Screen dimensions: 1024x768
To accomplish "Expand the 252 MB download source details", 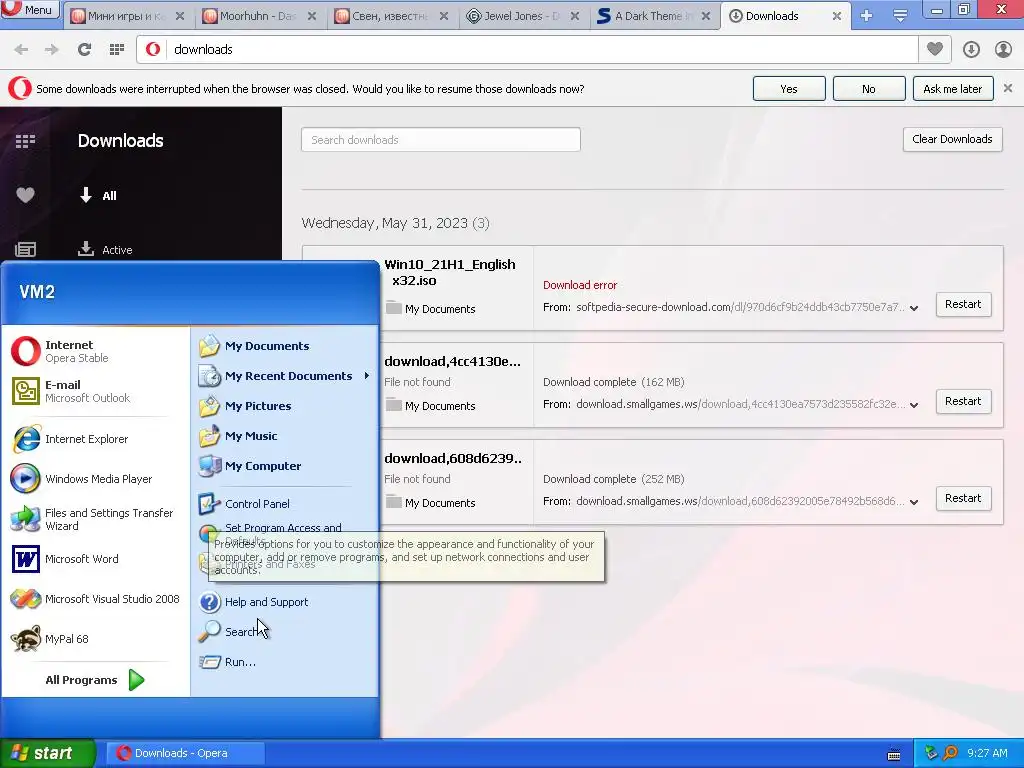I will click(x=914, y=502).
